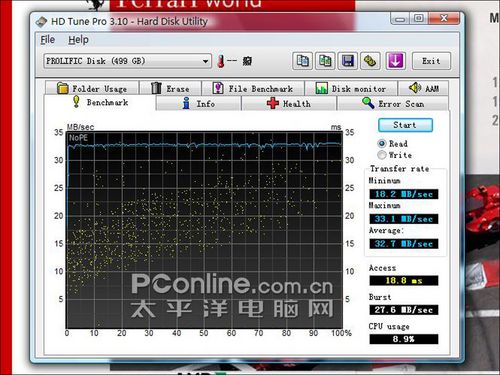Viewport: 500px width, 375px height.
Task: Click the benchmark graph area
Action: click(204, 230)
